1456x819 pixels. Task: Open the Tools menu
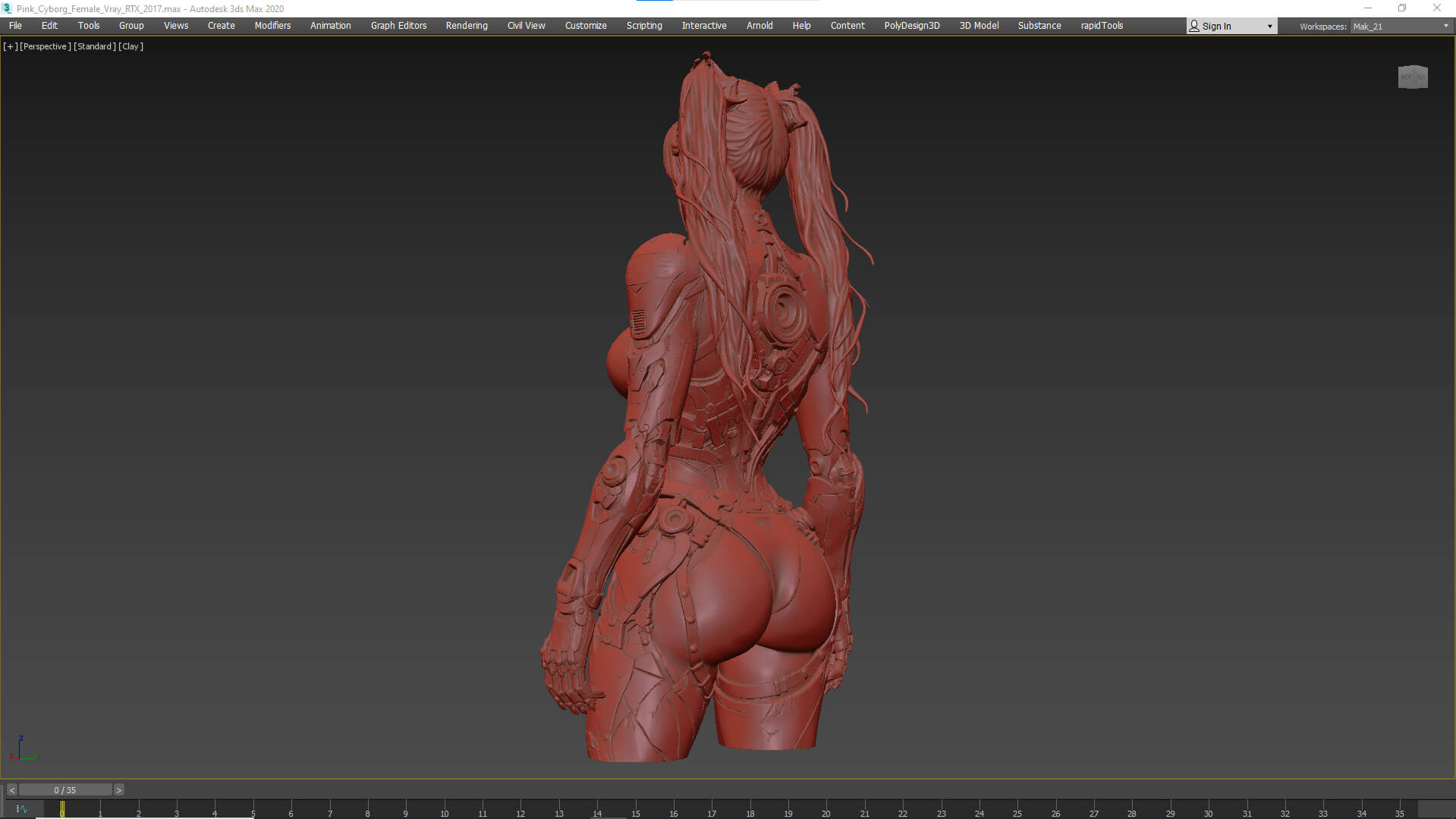click(89, 26)
